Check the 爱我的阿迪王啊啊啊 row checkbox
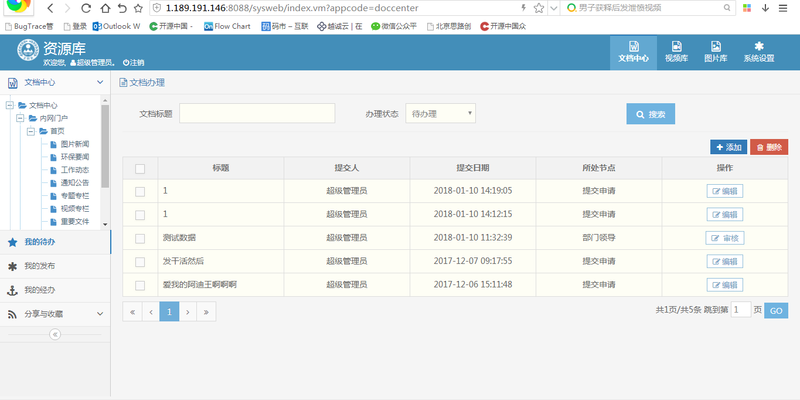This screenshot has width=800, height=400. click(x=140, y=285)
